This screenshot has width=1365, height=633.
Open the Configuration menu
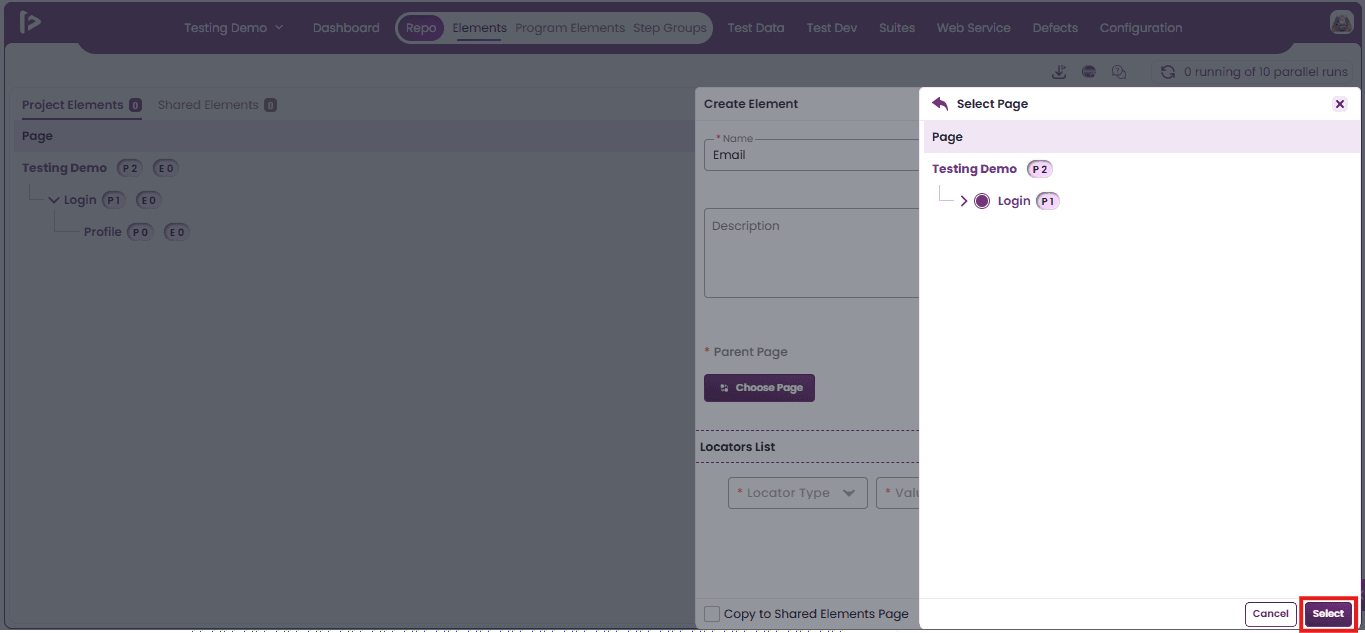pos(1141,28)
